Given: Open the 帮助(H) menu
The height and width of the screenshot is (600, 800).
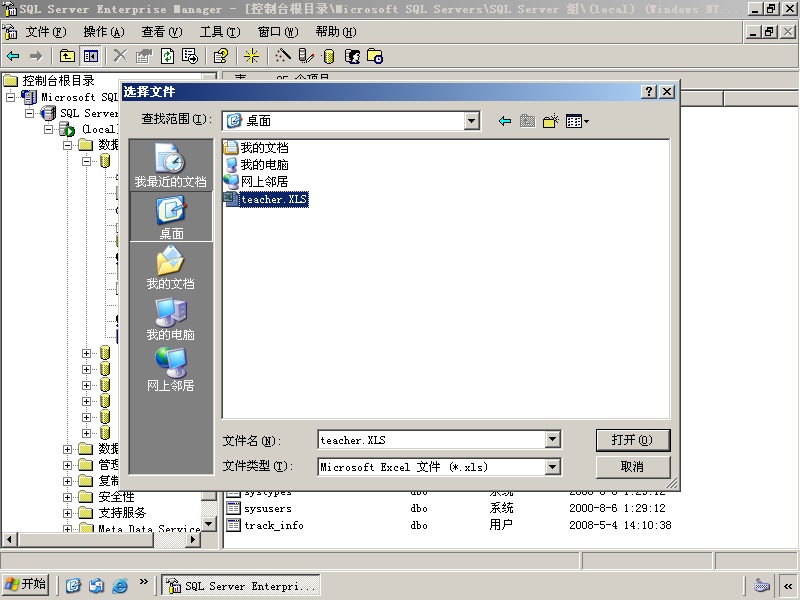Looking at the screenshot, I should click(336, 32).
